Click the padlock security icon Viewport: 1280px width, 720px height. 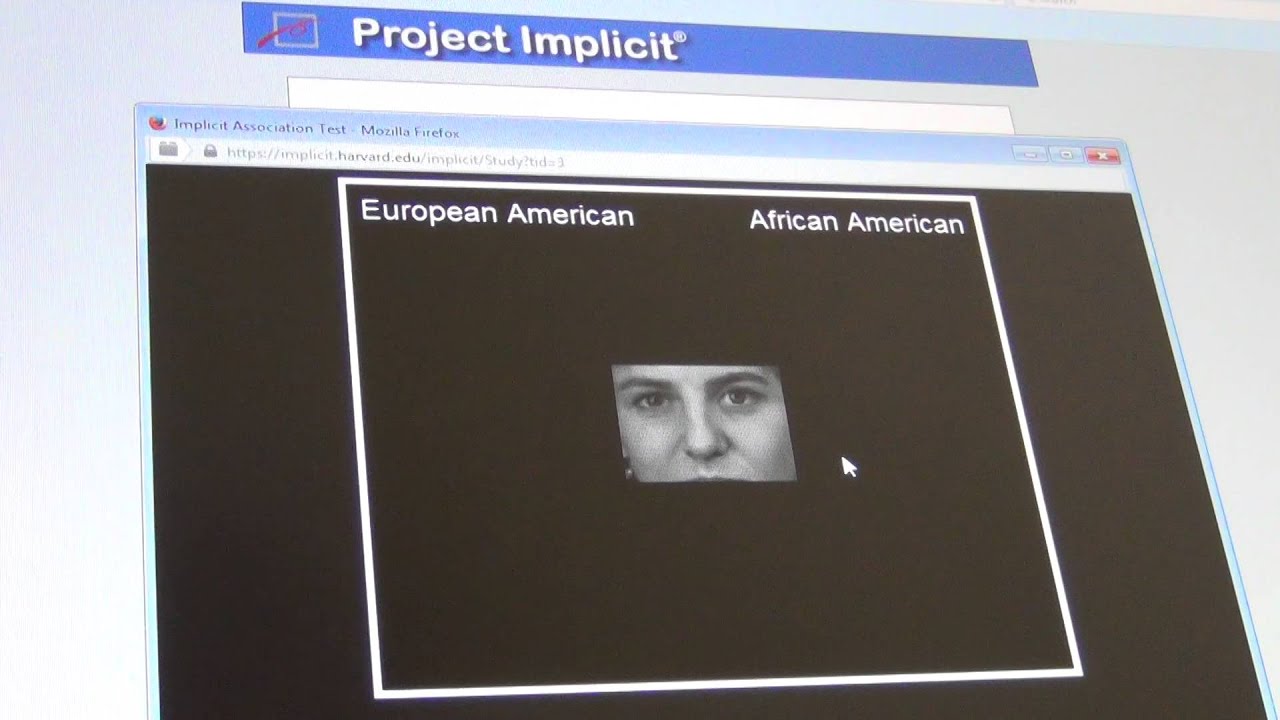point(210,151)
